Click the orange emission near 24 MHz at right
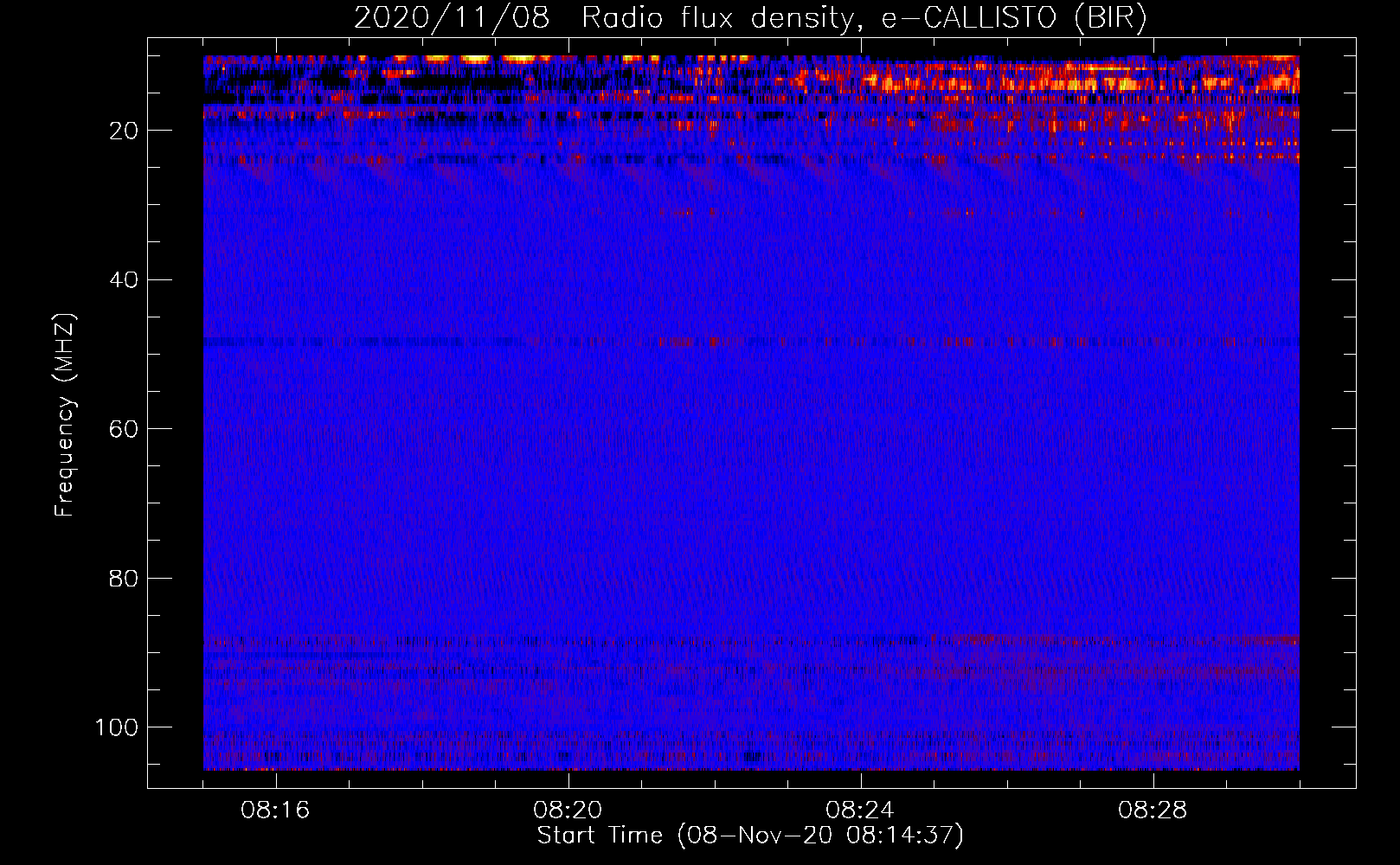The height and width of the screenshot is (865, 1400). point(1211,158)
